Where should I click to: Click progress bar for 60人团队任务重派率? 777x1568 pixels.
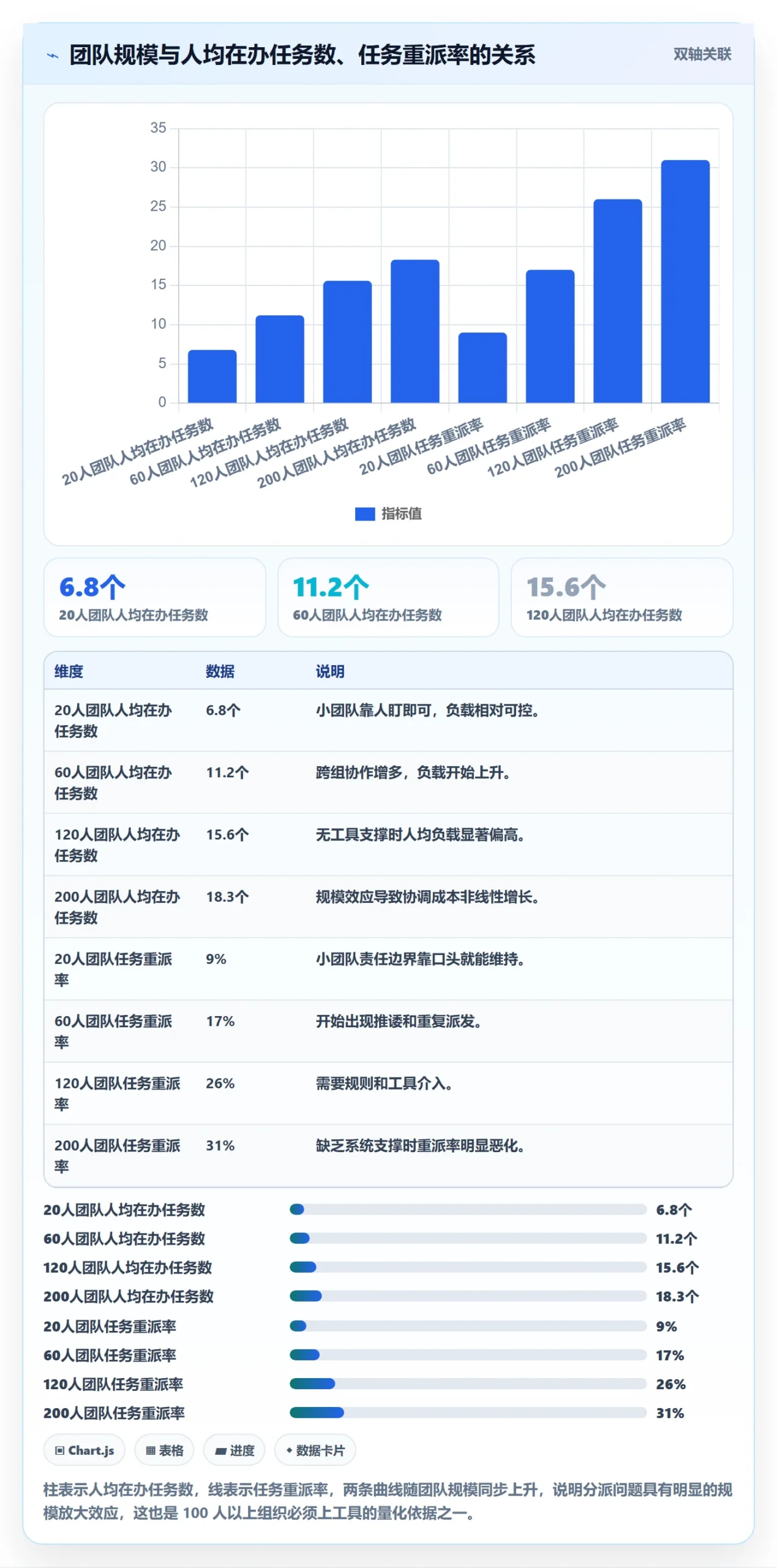pos(468,1354)
